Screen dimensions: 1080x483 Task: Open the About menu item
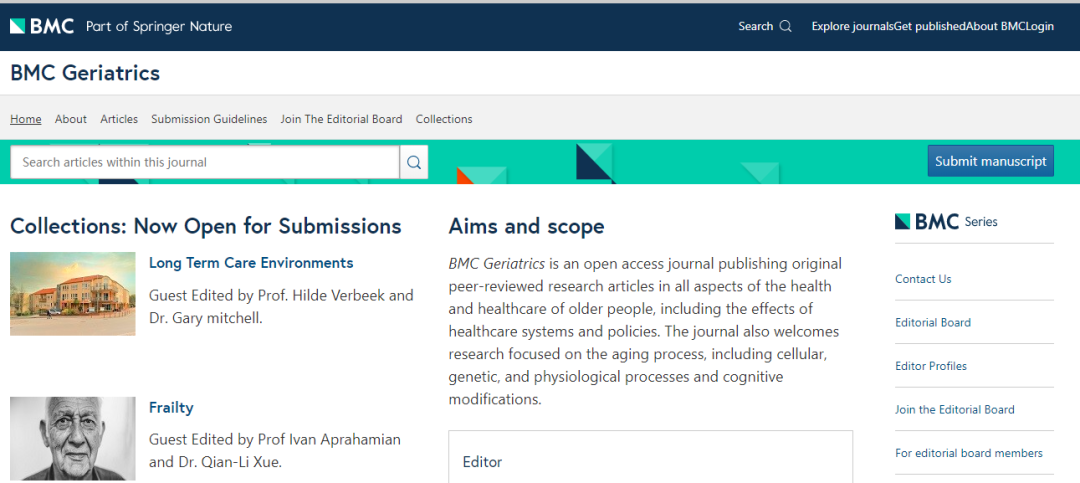pos(71,119)
